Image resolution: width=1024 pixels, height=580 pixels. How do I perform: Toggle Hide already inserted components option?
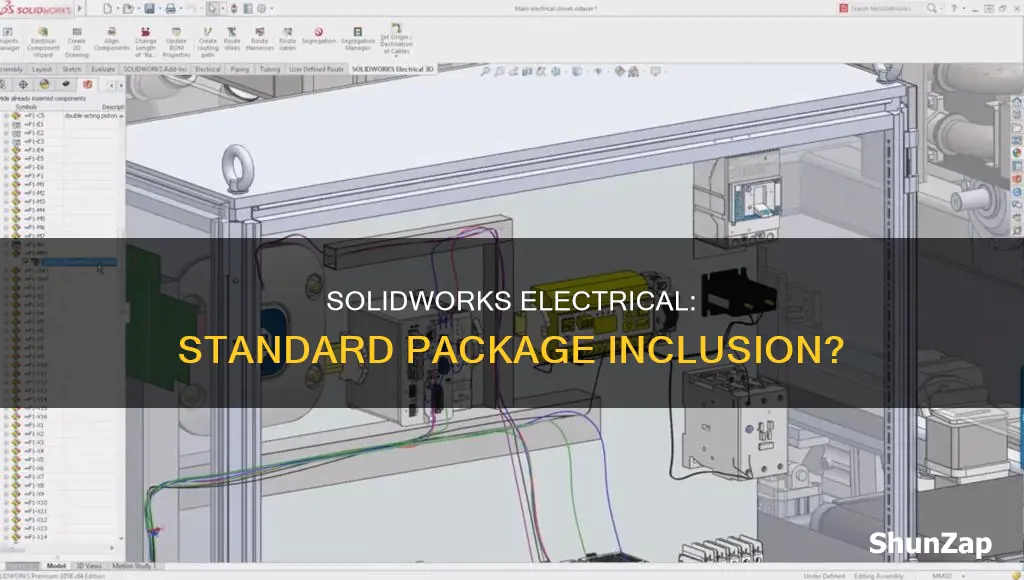tap(43, 98)
